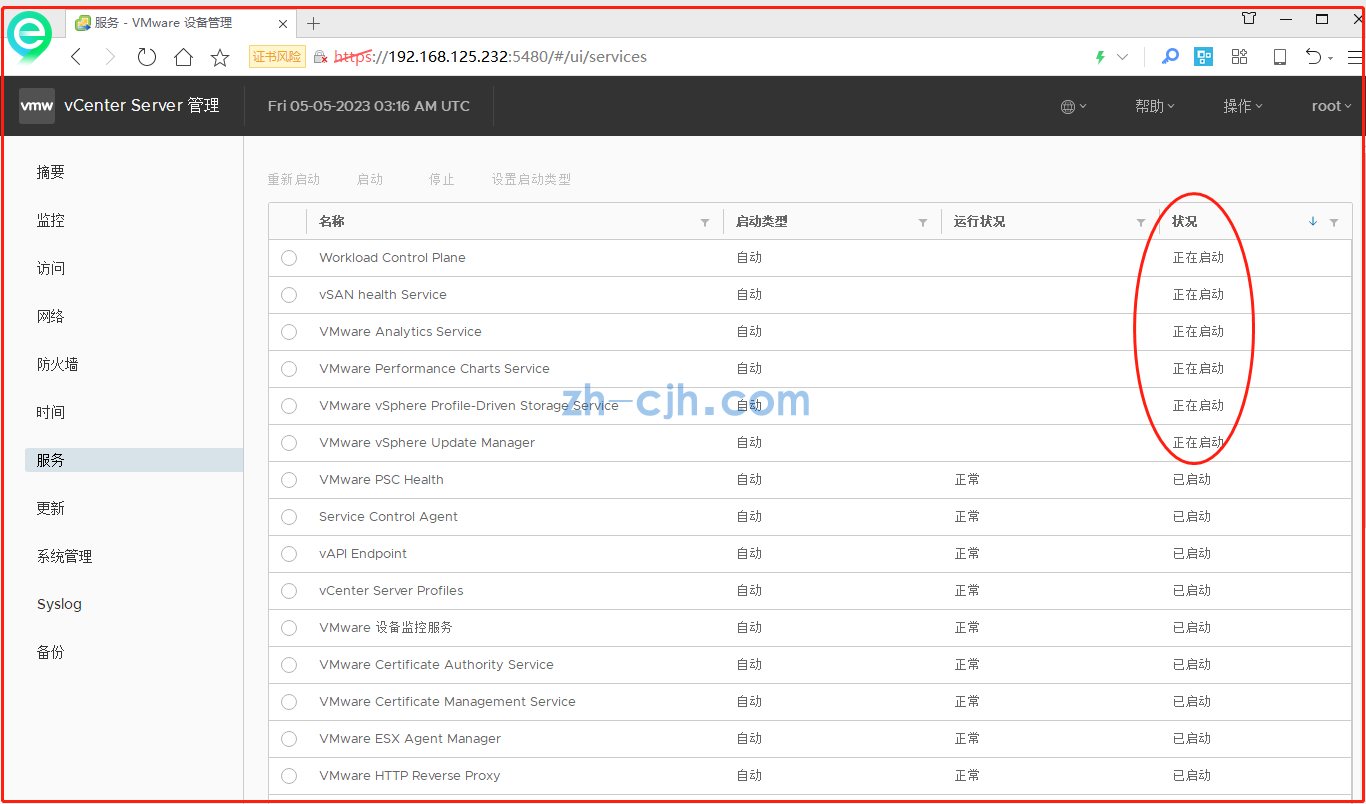Open the globe language menu

point(1073,106)
